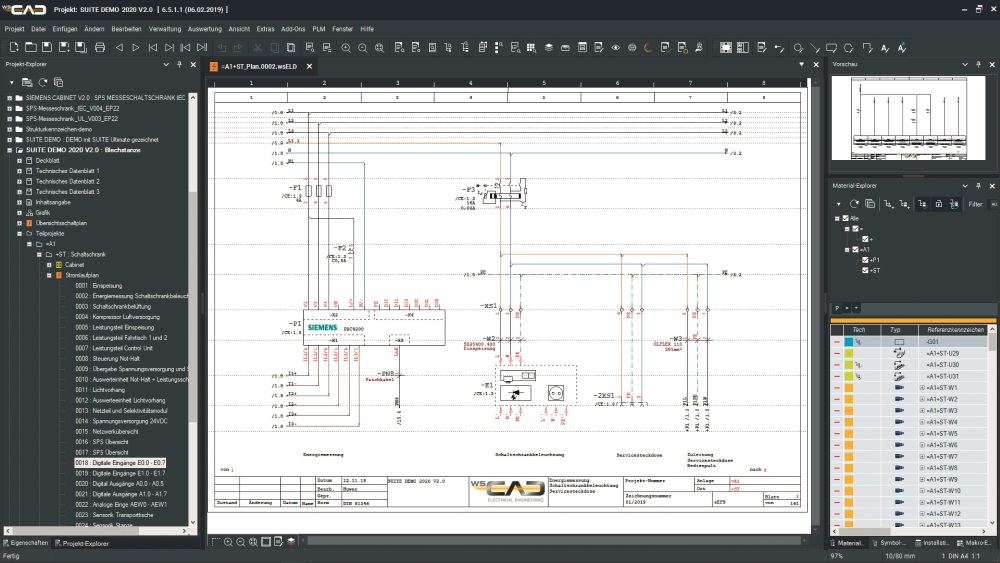The height and width of the screenshot is (563, 1000).
Task: Select the =A1+ST_Plan.0002.wsELD document tab
Action: (260, 66)
